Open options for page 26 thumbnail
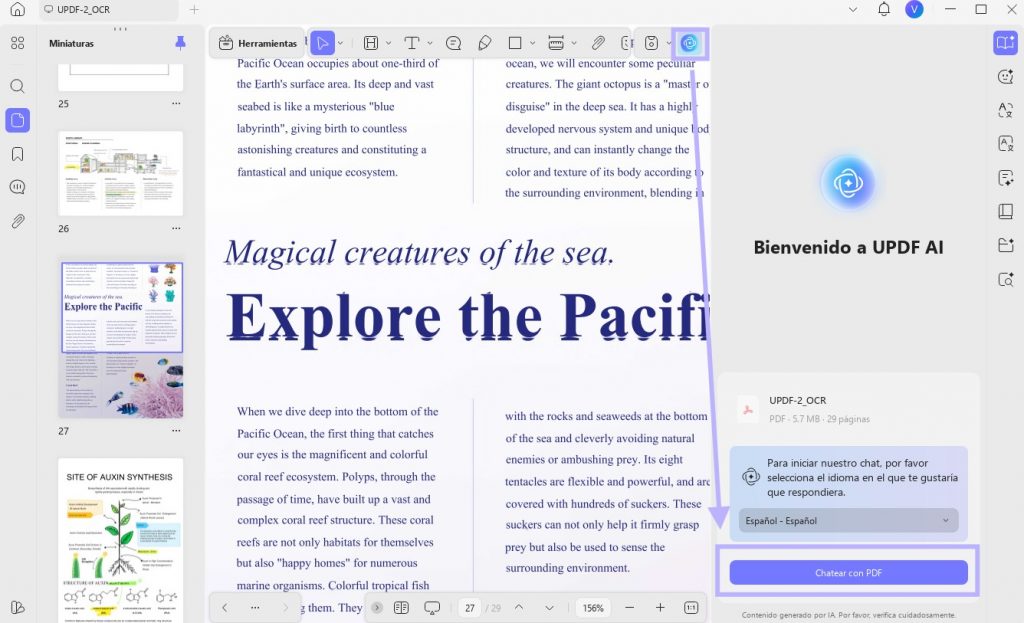Screen dimensions: 1024x623 (x=176, y=228)
